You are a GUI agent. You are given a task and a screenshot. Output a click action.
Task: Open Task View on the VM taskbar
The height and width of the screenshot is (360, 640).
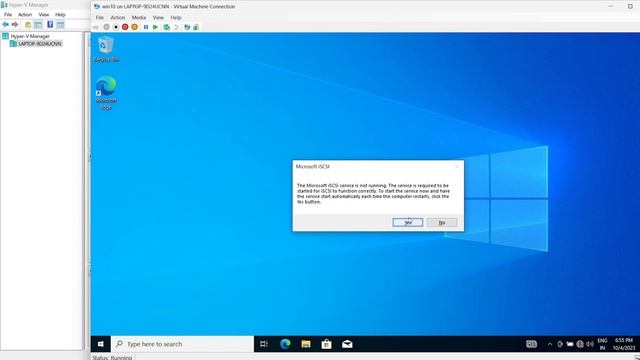pos(264,344)
